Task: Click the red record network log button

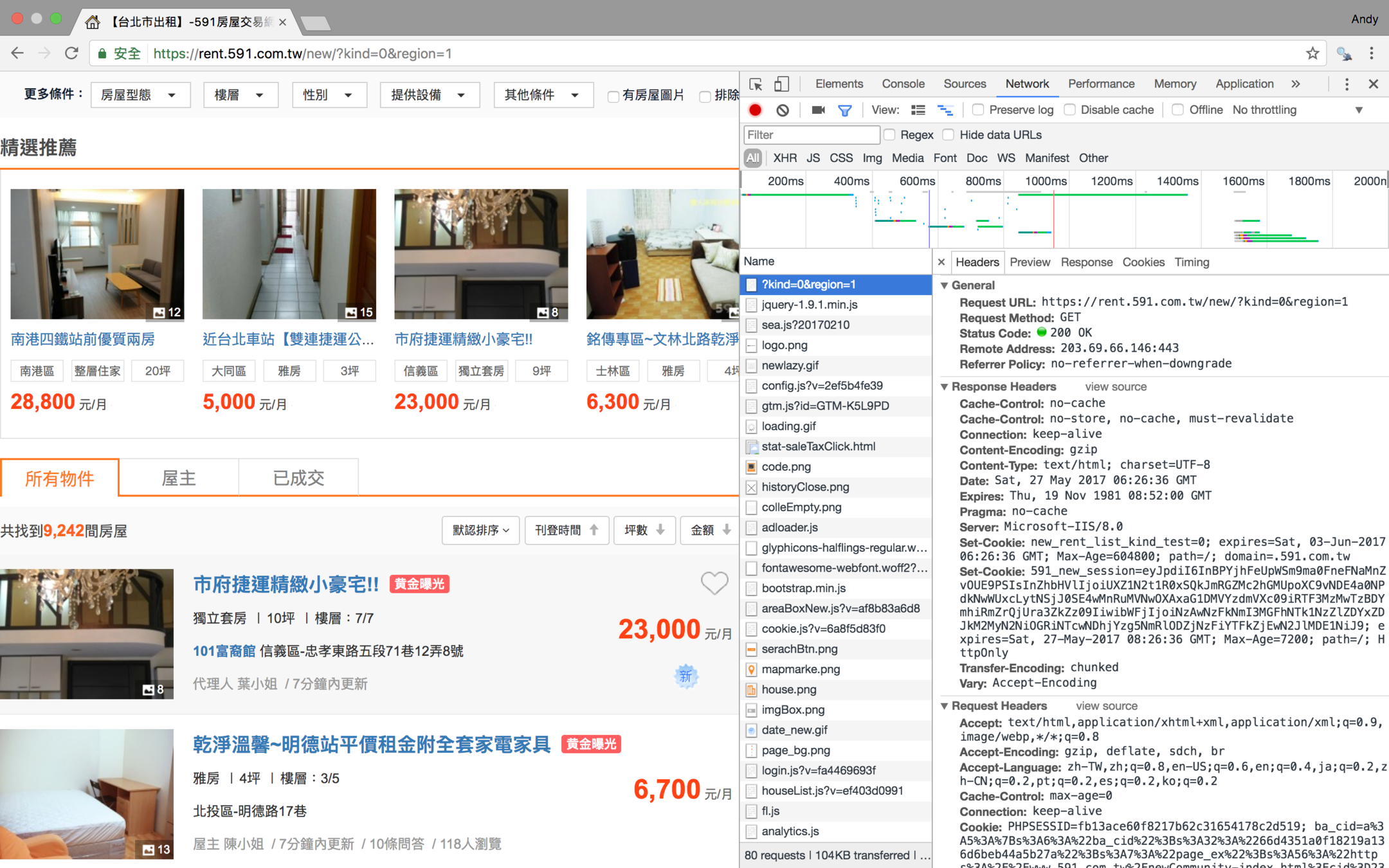Action: [x=756, y=110]
